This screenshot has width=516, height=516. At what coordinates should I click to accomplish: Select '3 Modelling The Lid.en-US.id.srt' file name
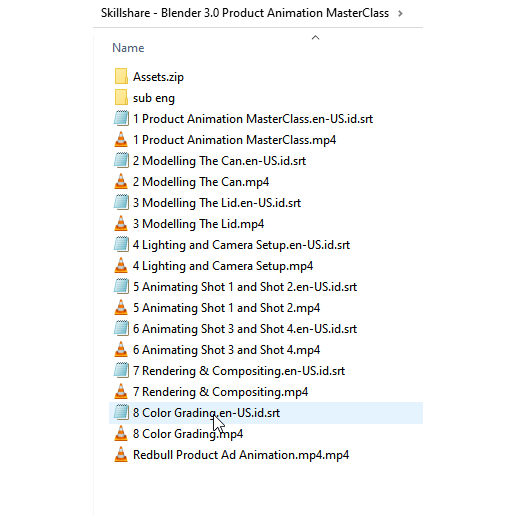tap(217, 203)
